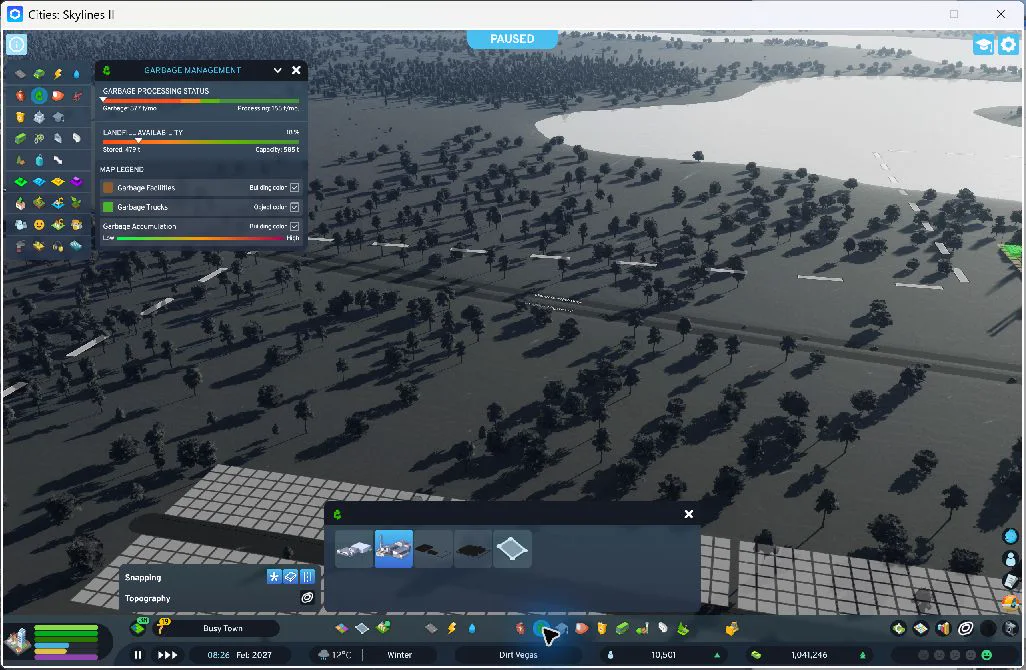Open the Roads infoview icon in left grid
Image resolution: width=1026 pixels, height=670 pixels.
coord(20,74)
